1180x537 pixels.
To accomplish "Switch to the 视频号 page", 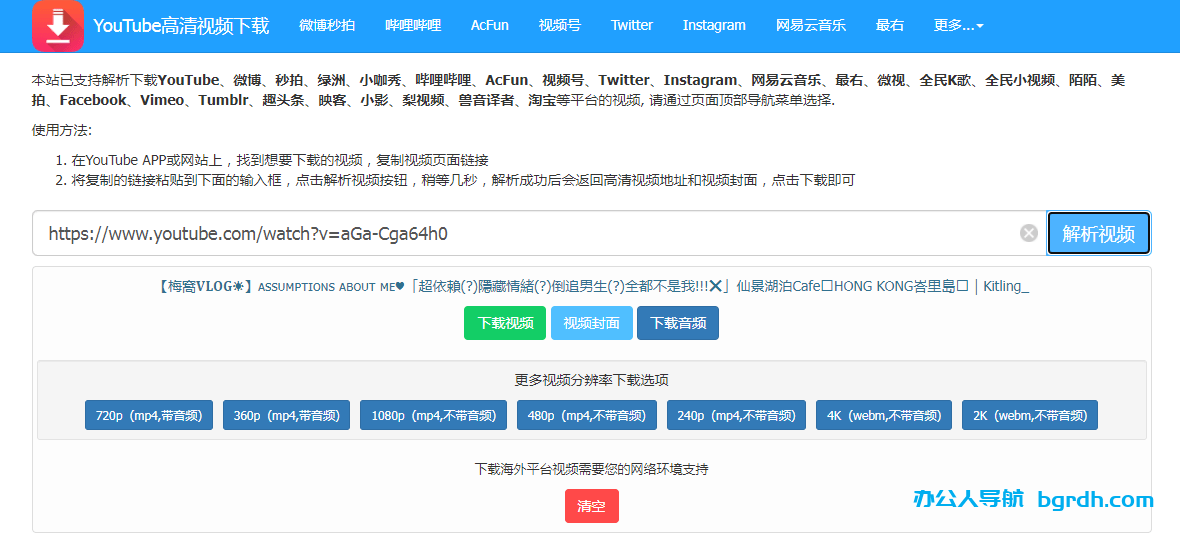I will [x=560, y=25].
